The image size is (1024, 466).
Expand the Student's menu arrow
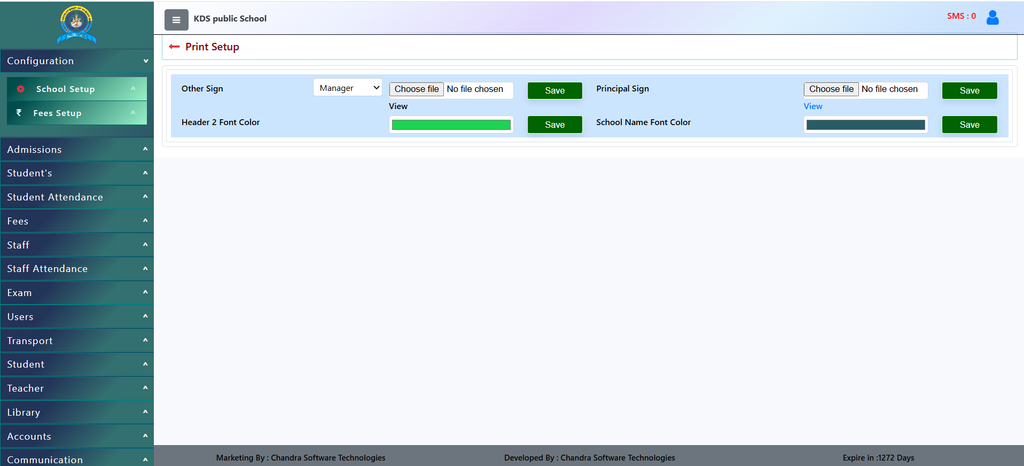click(x=145, y=173)
